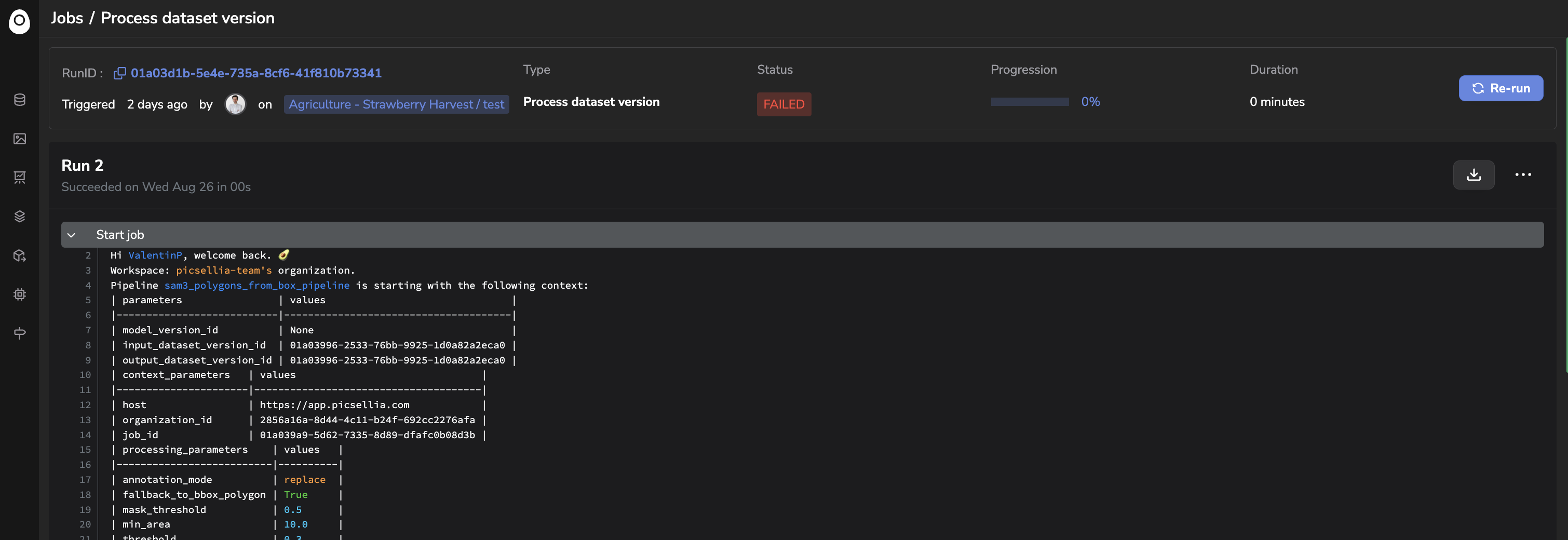
Task: Open the image datasets sidebar icon
Action: [20, 139]
